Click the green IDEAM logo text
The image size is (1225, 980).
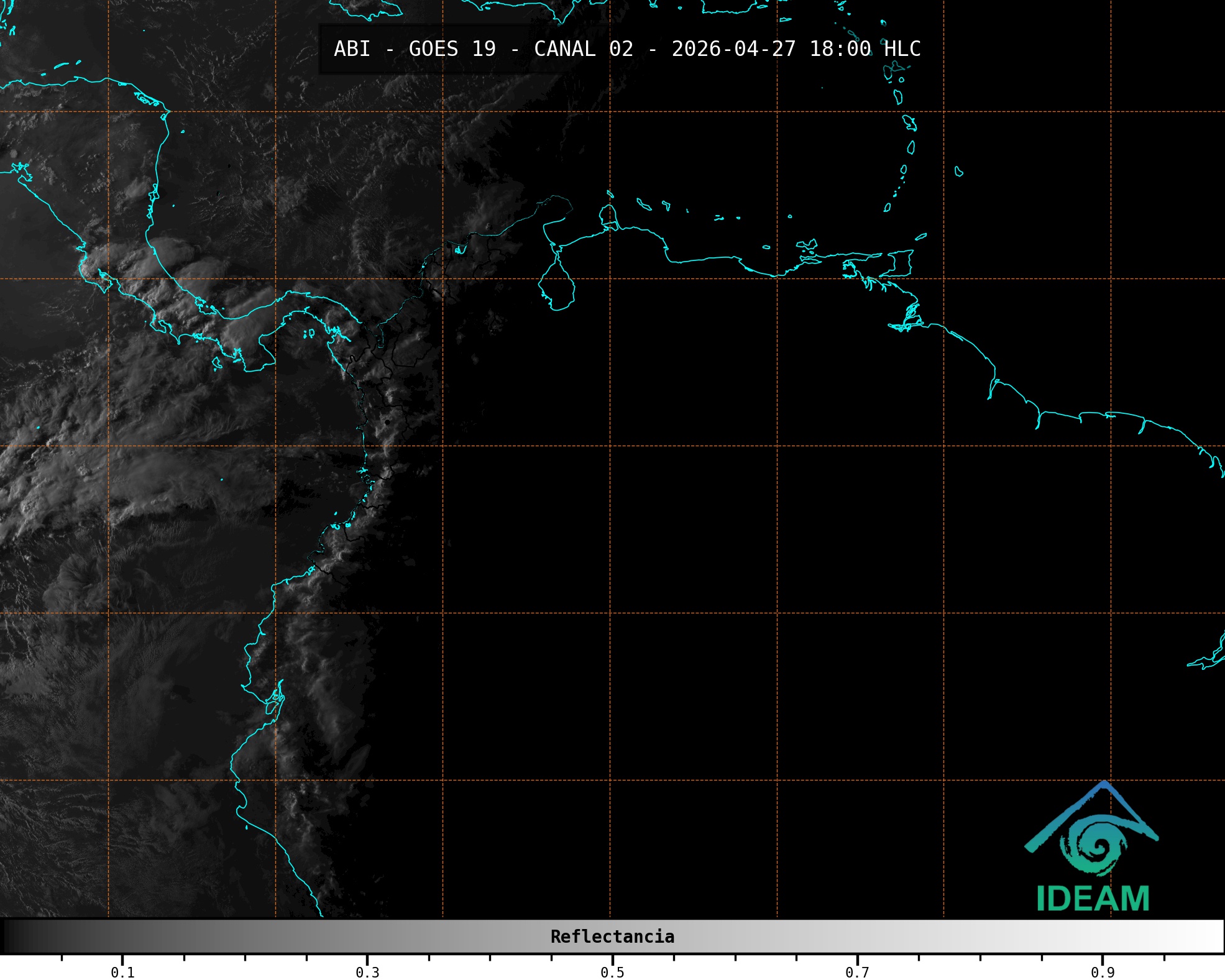pos(1093,899)
